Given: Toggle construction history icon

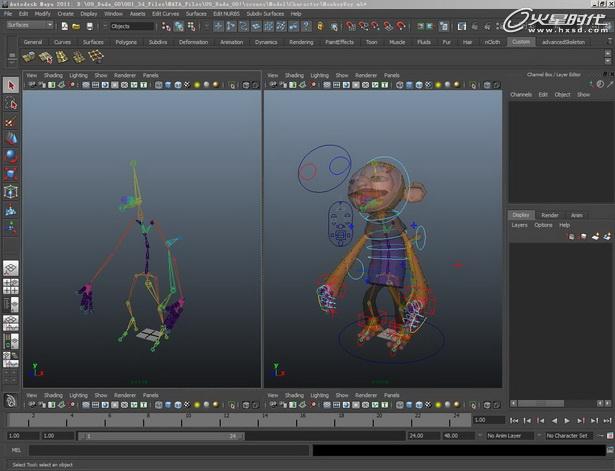Looking at the screenshot, I should tap(444, 26).
